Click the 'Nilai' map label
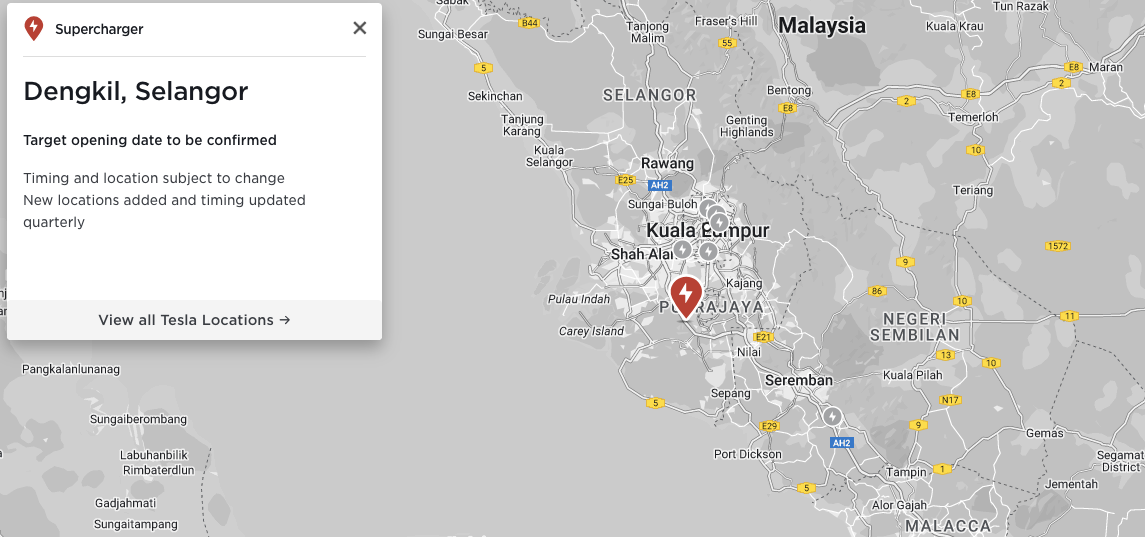Screen dimensions: 1145x537 (x=748, y=352)
